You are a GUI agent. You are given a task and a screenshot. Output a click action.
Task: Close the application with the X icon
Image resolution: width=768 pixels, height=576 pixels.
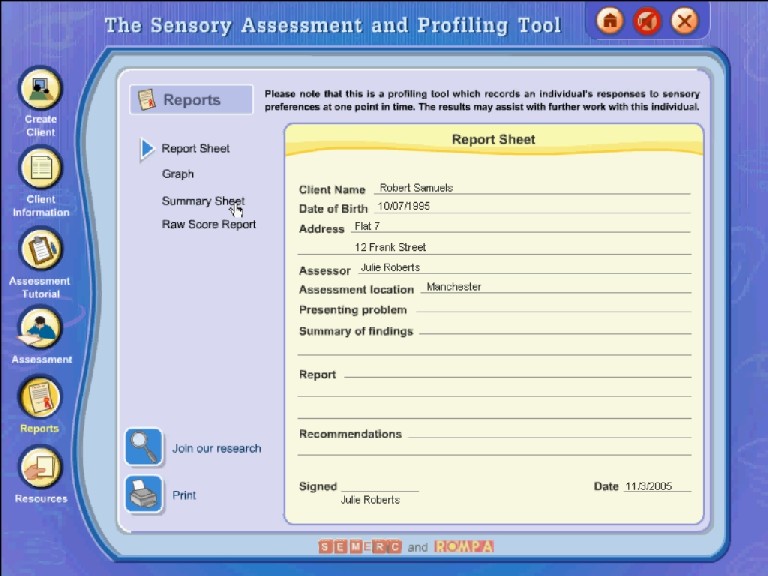(684, 21)
